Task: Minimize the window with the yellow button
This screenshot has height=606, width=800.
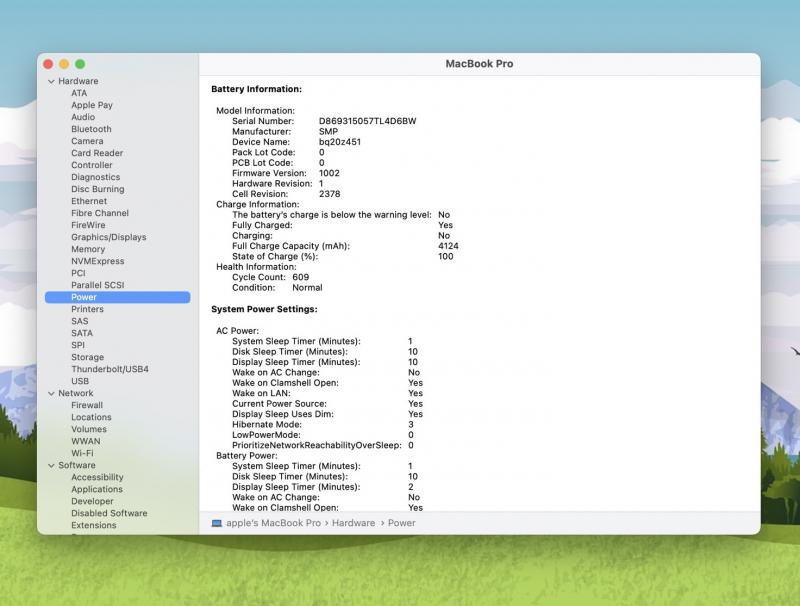Action: click(x=64, y=64)
